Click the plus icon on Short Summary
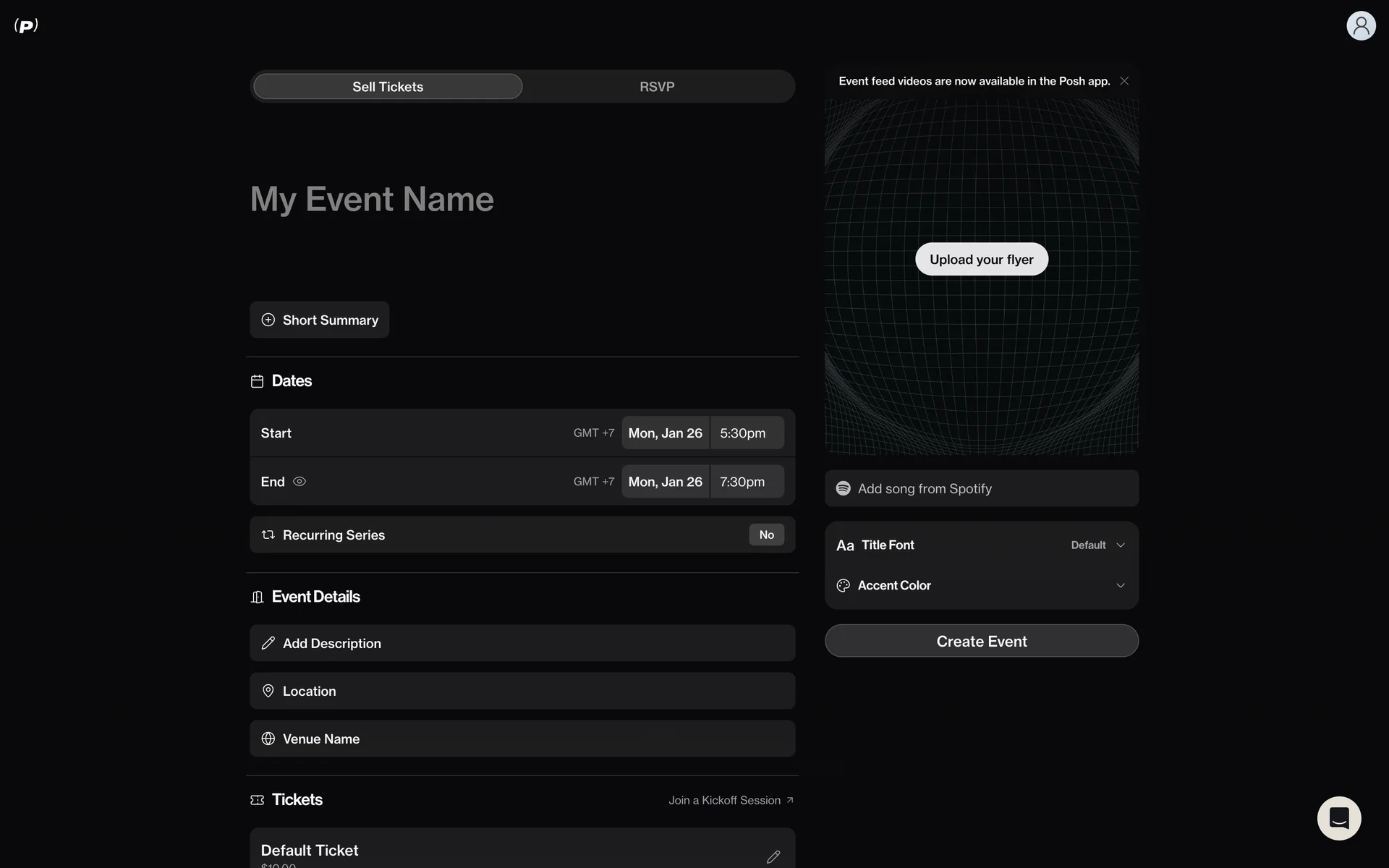 [268, 320]
